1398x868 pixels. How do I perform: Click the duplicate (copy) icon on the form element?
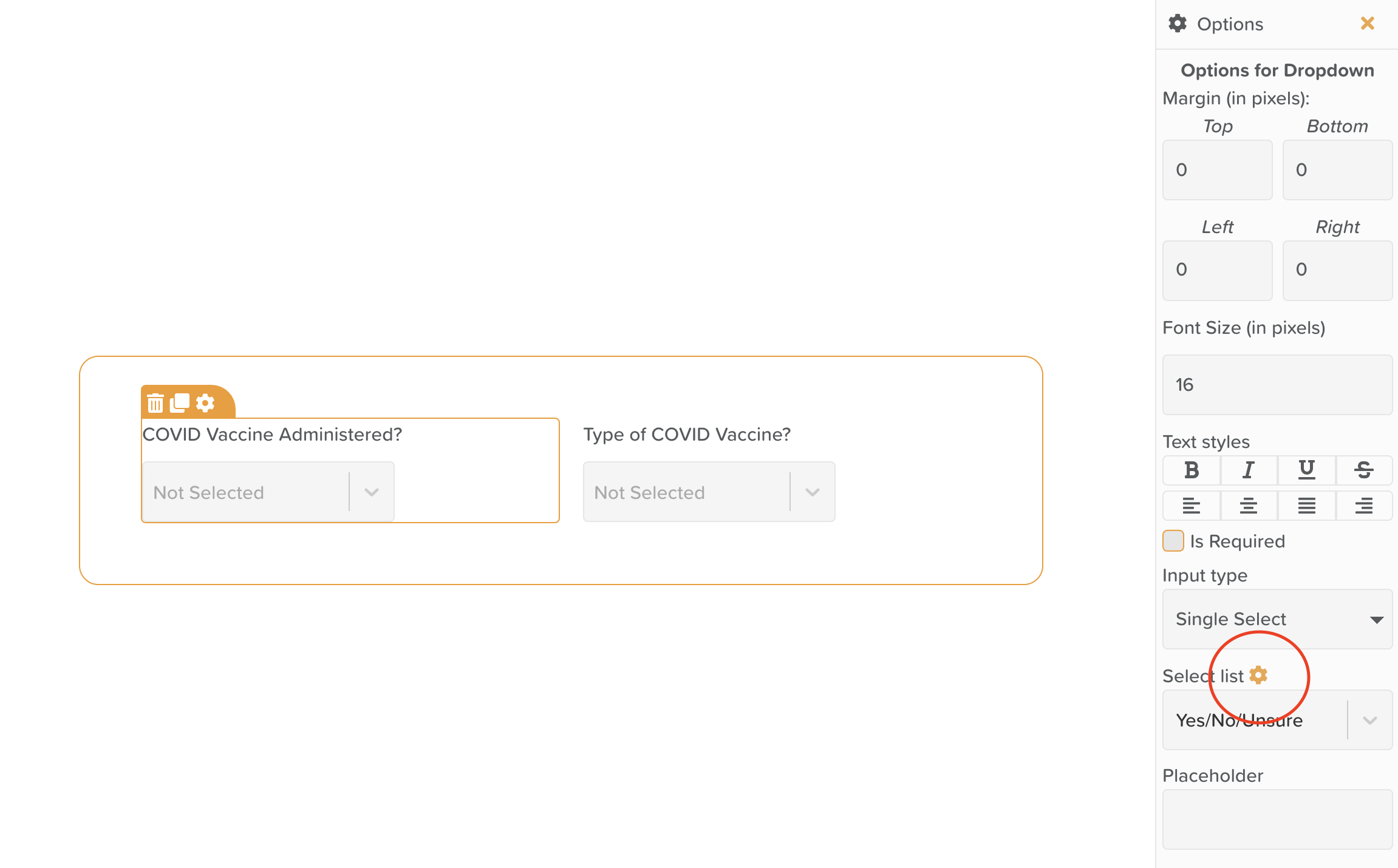click(181, 402)
